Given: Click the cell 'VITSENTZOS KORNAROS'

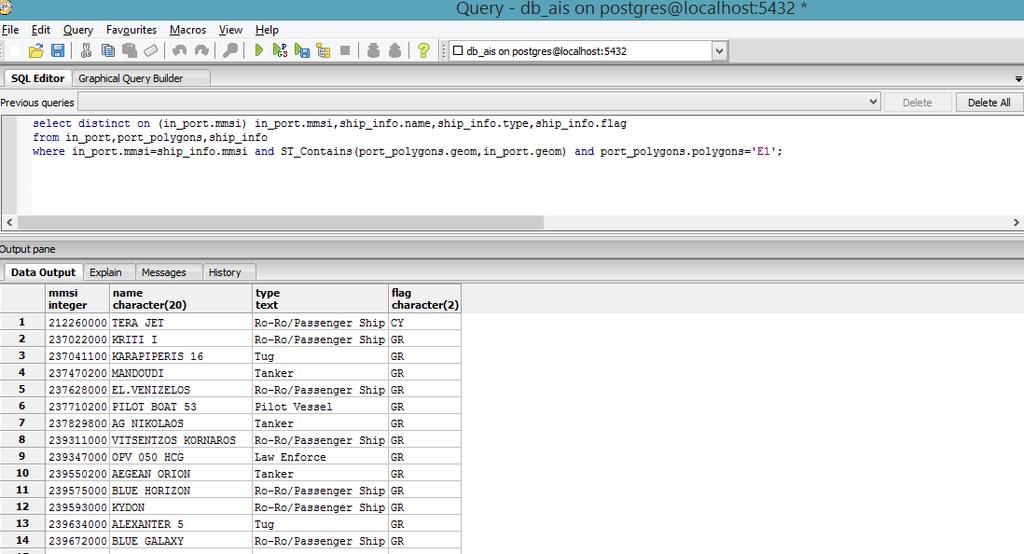Looking at the screenshot, I should [x=180, y=440].
